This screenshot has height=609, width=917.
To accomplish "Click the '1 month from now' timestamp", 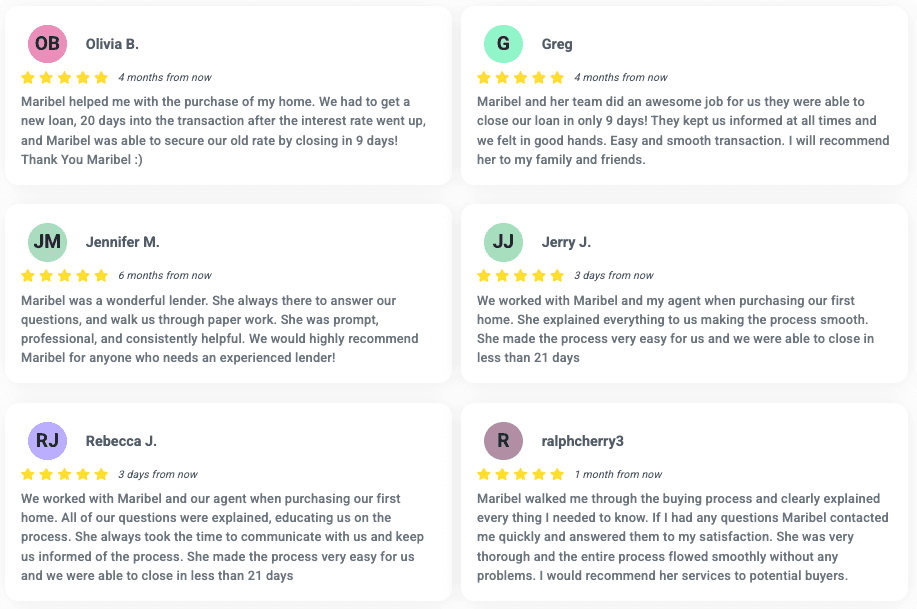I will tap(618, 474).
